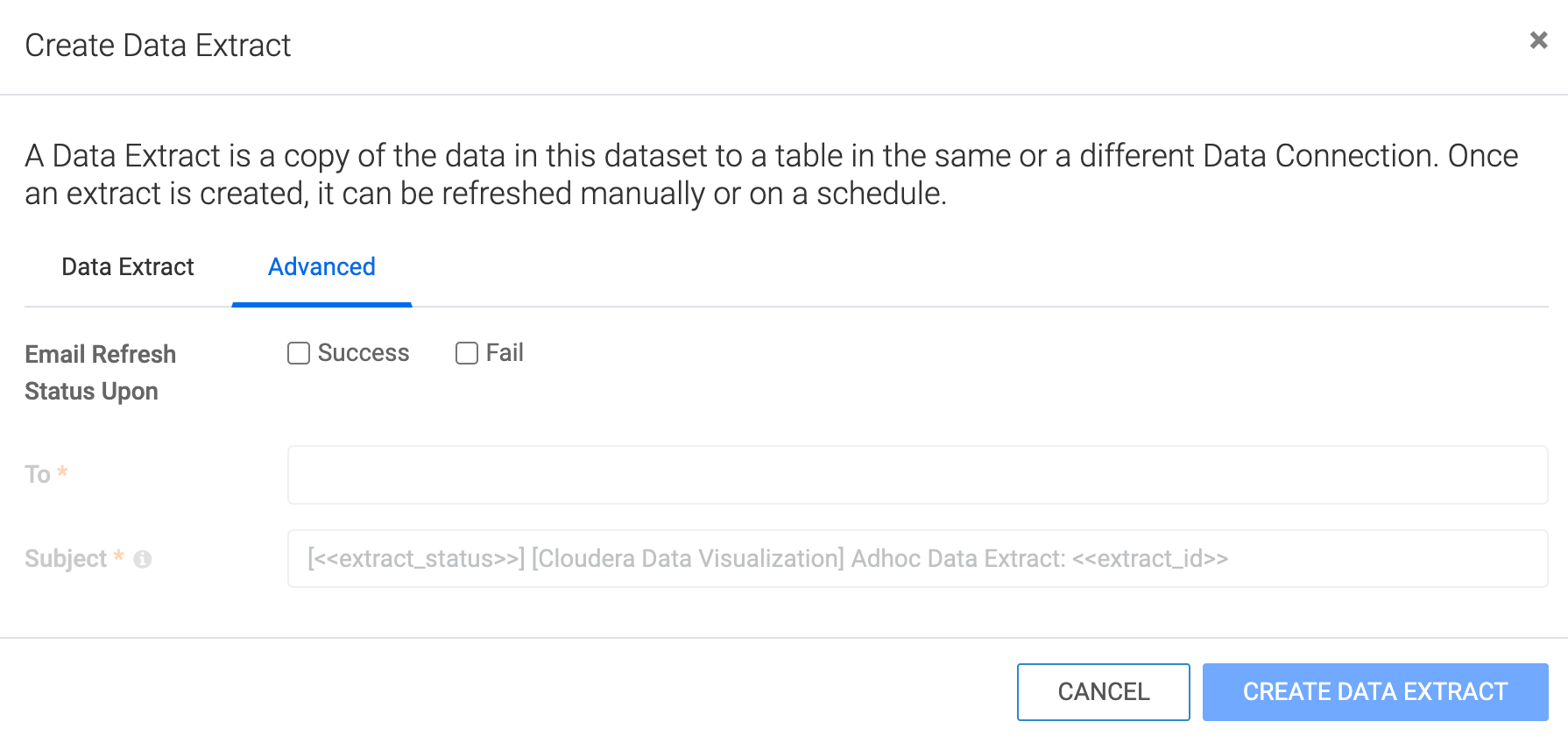Tick the Fail email checkbox

(467, 353)
